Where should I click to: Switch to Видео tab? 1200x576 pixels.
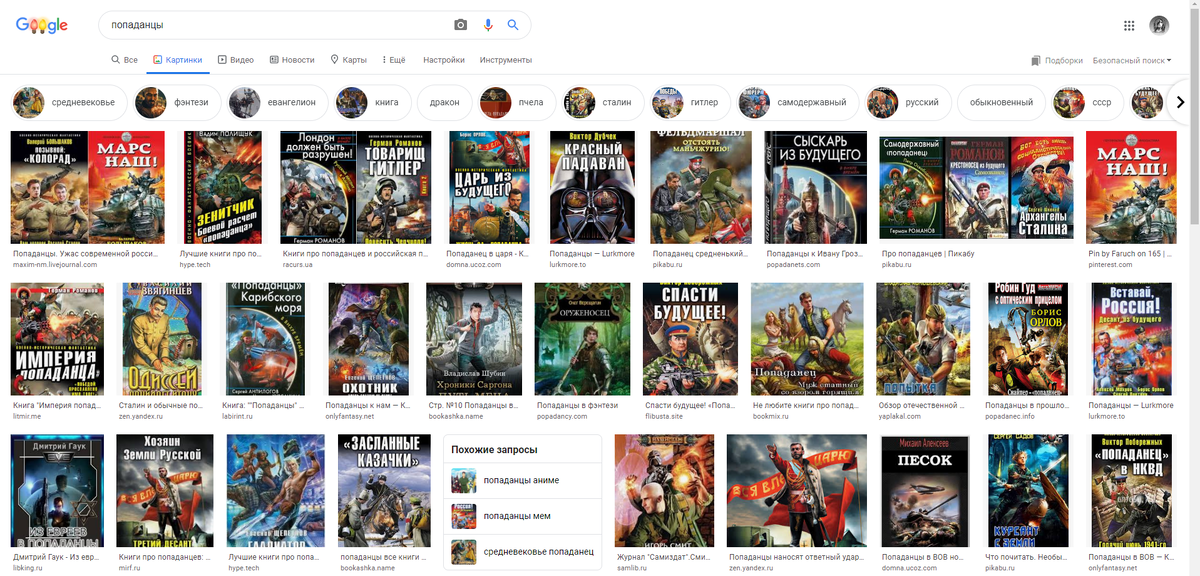[x=236, y=60]
